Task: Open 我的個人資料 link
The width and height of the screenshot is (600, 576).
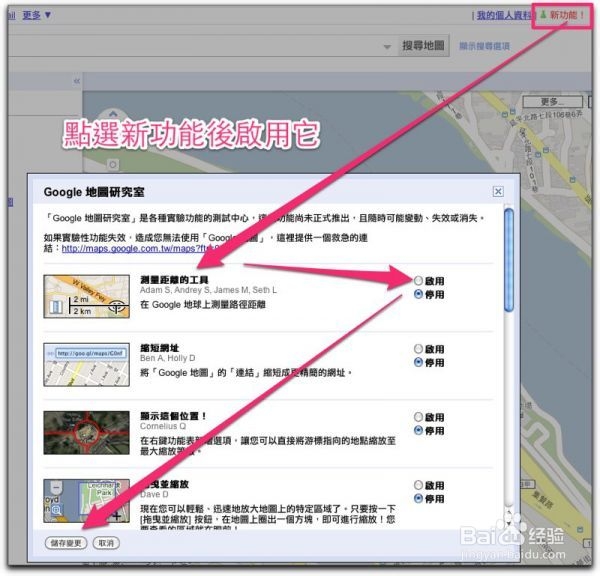Action: (504, 15)
